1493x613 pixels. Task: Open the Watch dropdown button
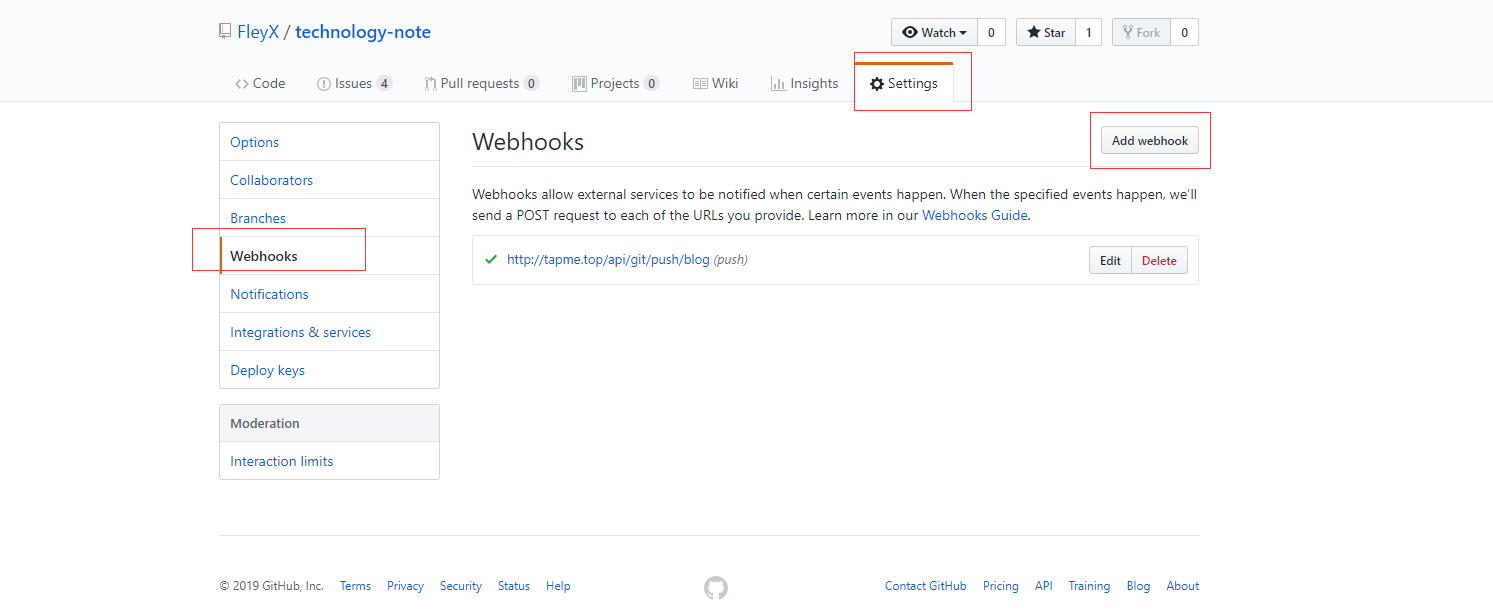(x=934, y=32)
